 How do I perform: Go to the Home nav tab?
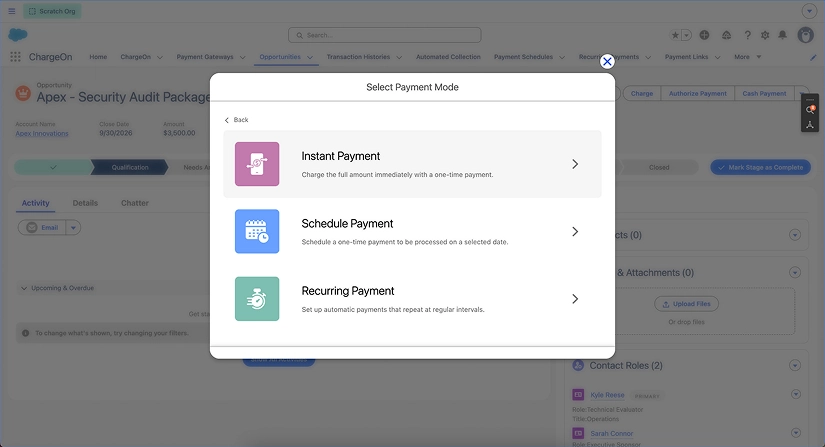point(98,57)
